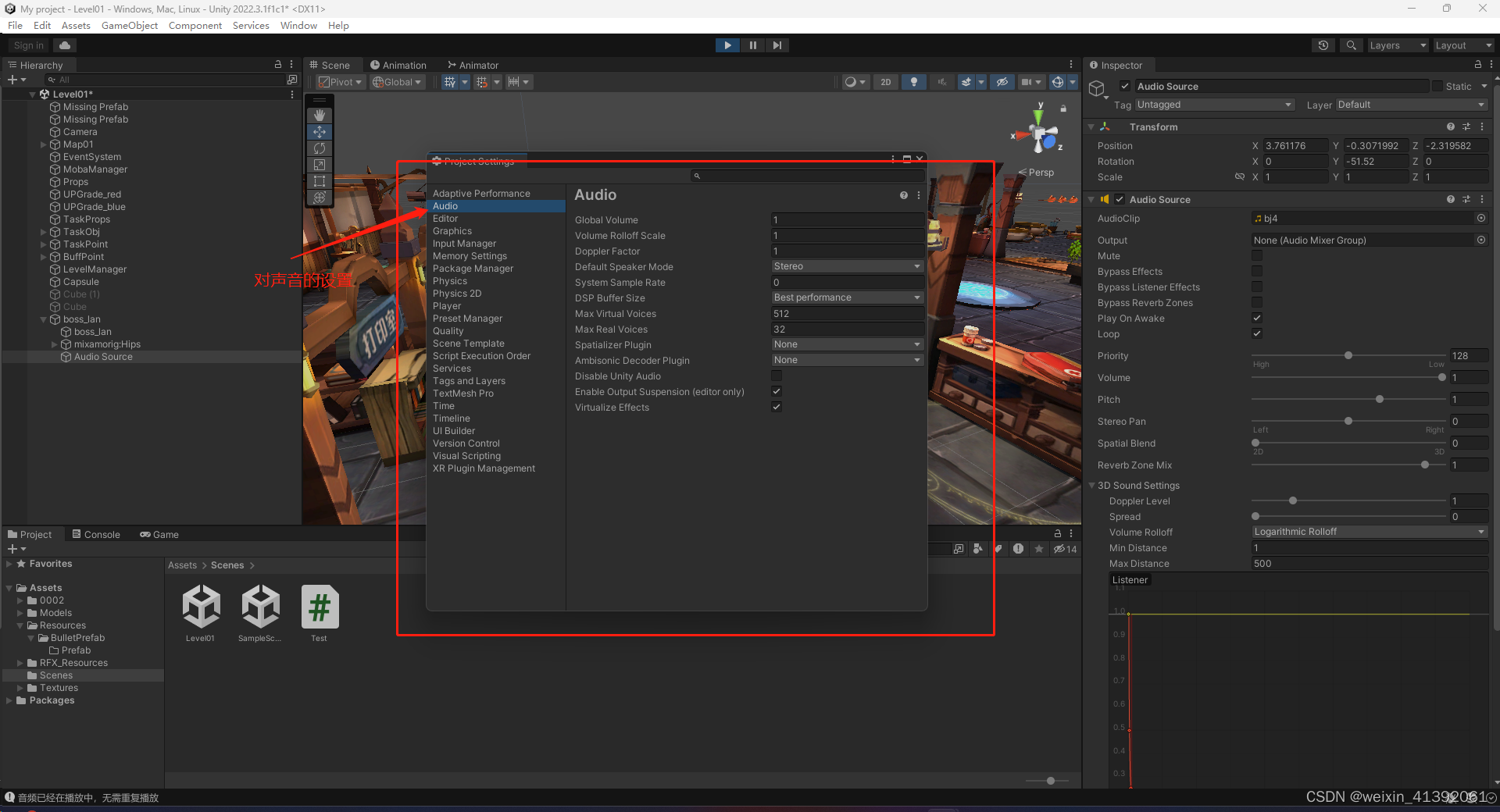
Task: Select the Hand view tool in Scene
Action: [x=320, y=116]
